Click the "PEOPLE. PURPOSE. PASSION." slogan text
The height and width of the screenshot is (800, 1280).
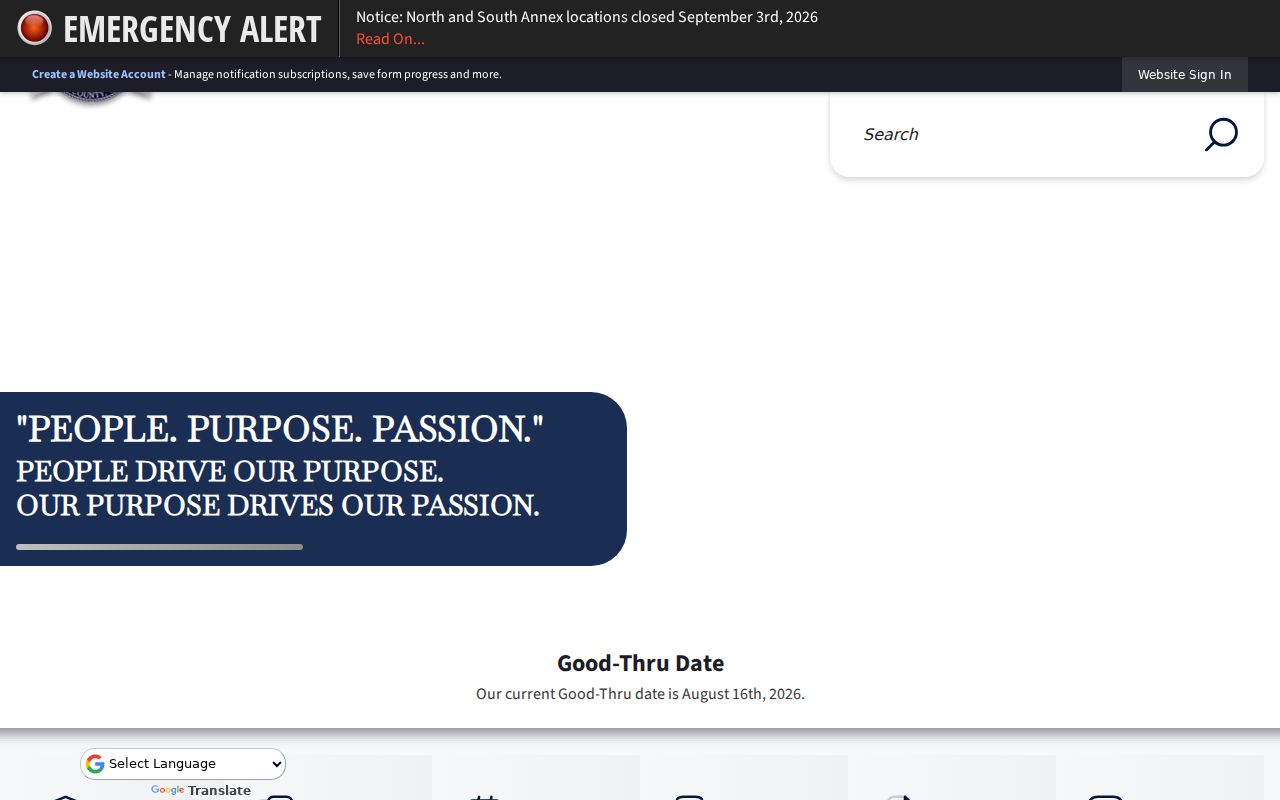point(280,429)
